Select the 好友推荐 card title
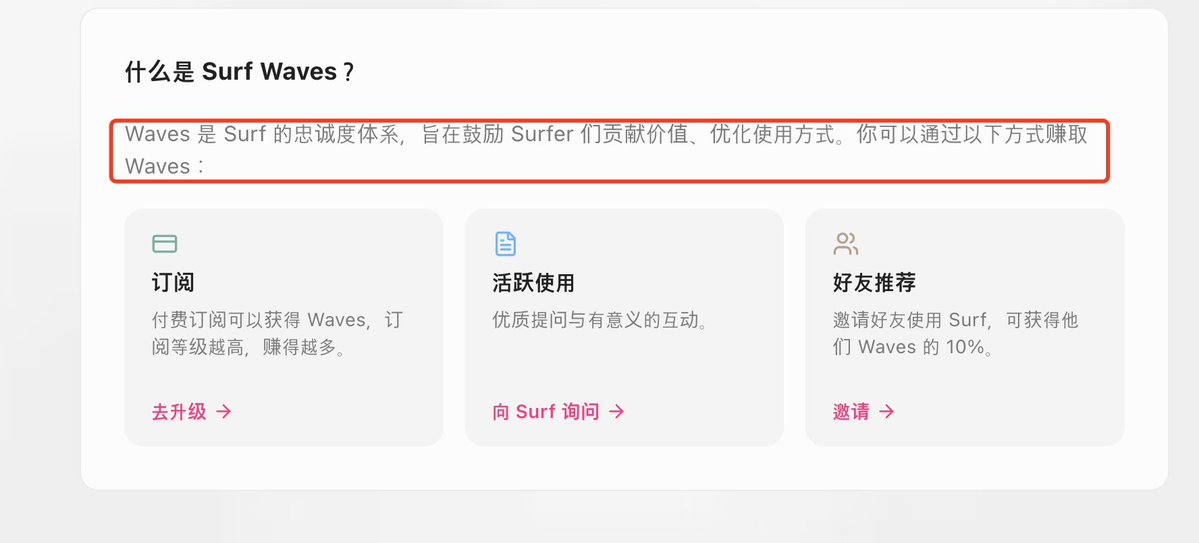The height and width of the screenshot is (543, 1199). click(874, 283)
